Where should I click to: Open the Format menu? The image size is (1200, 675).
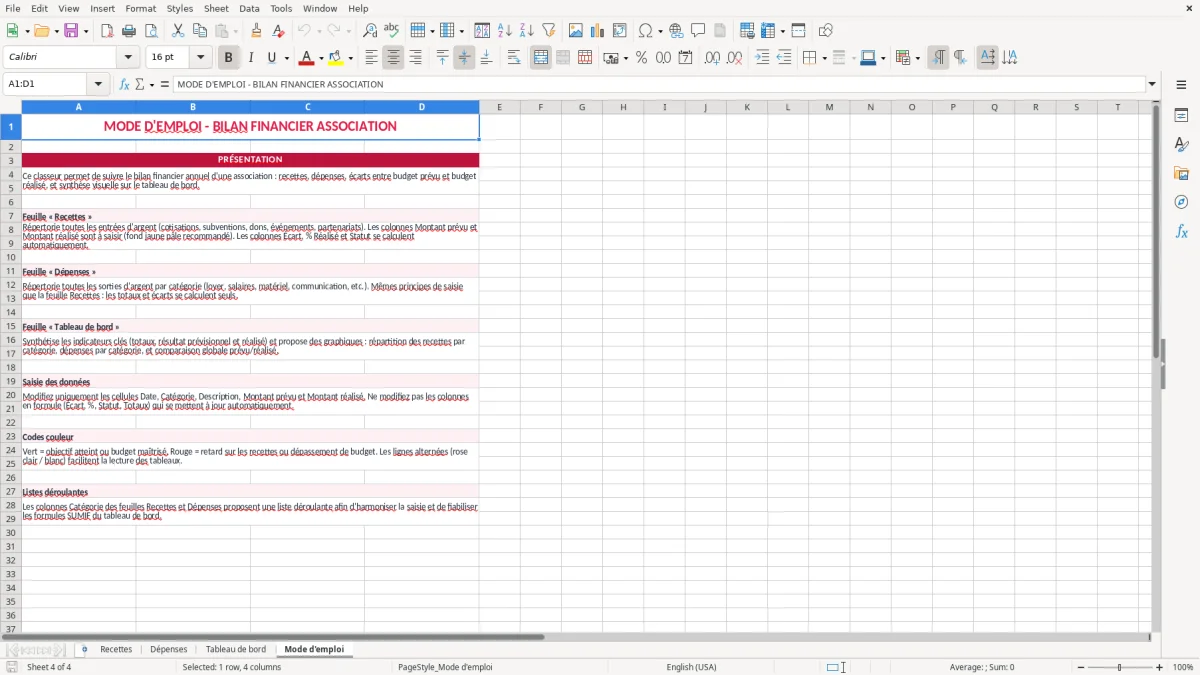[140, 8]
